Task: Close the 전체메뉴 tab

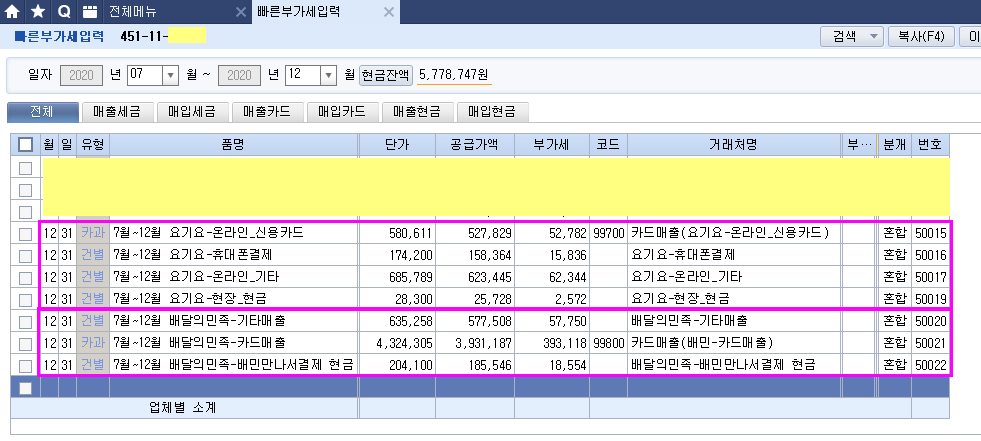Action: pos(240,13)
